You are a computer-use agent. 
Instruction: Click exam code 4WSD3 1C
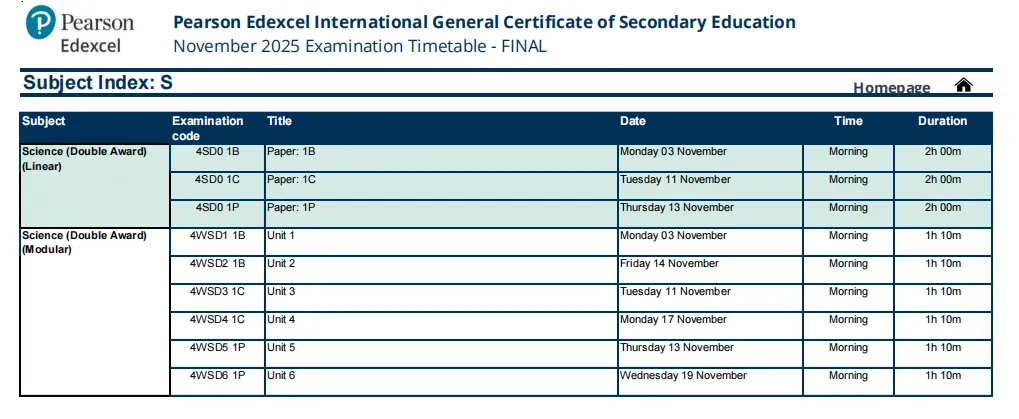pos(217,292)
